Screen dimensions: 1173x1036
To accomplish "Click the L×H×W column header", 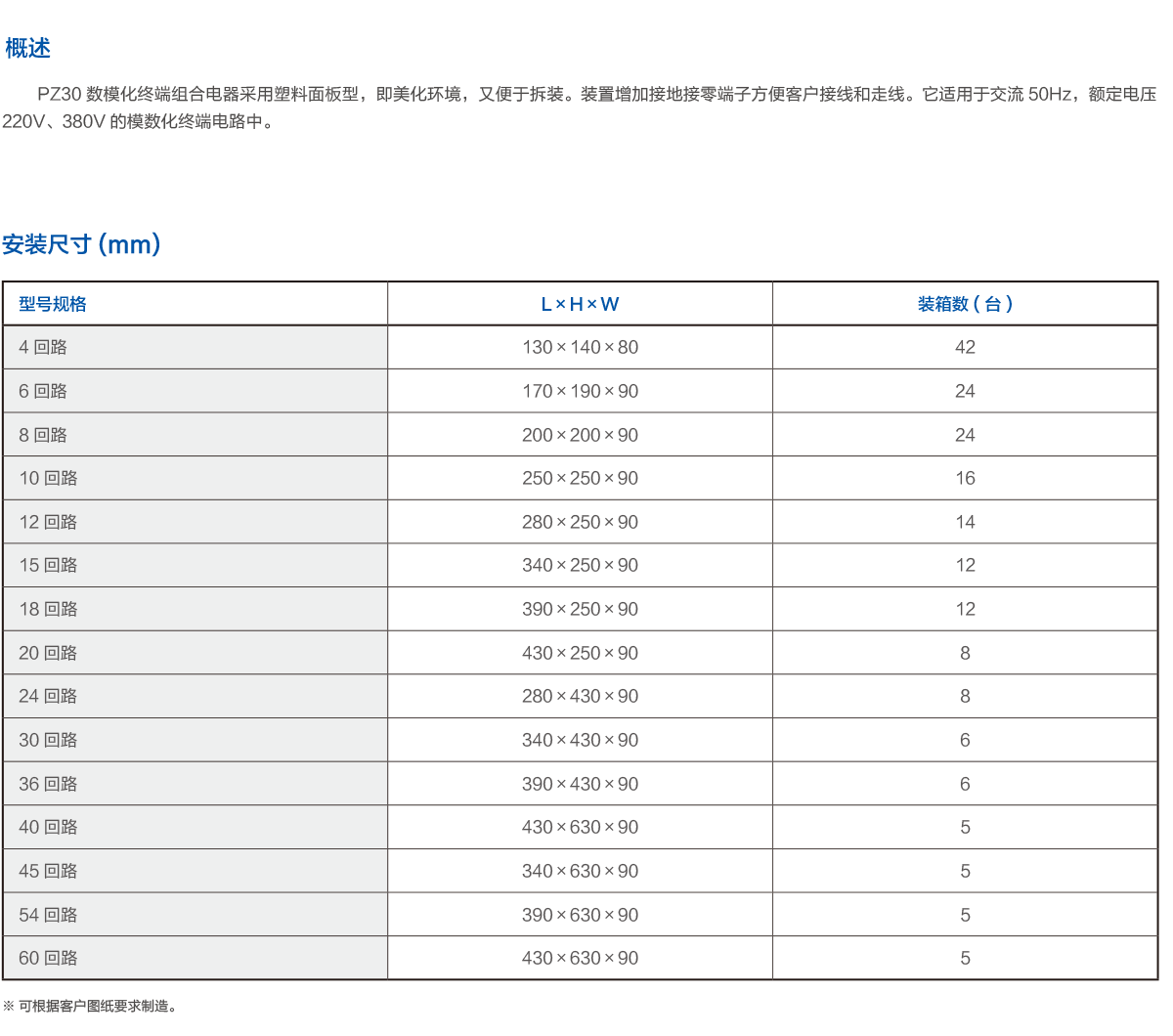I will [580, 304].
